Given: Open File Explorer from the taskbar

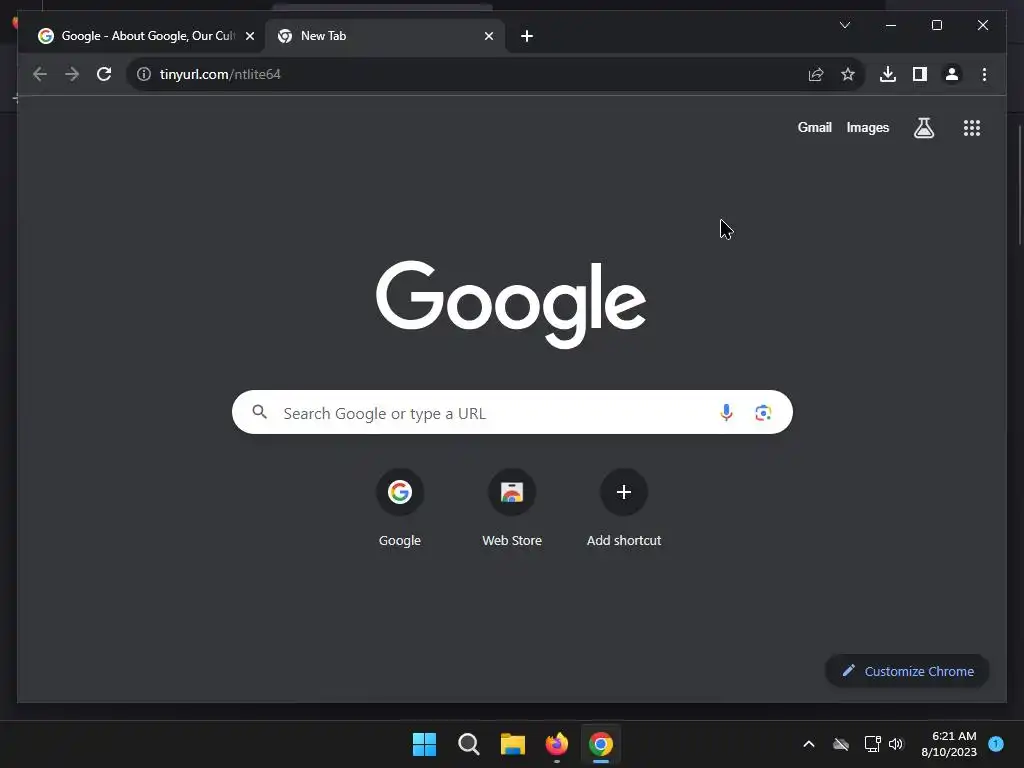Looking at the screenshot, I should (x=513, y=744).
